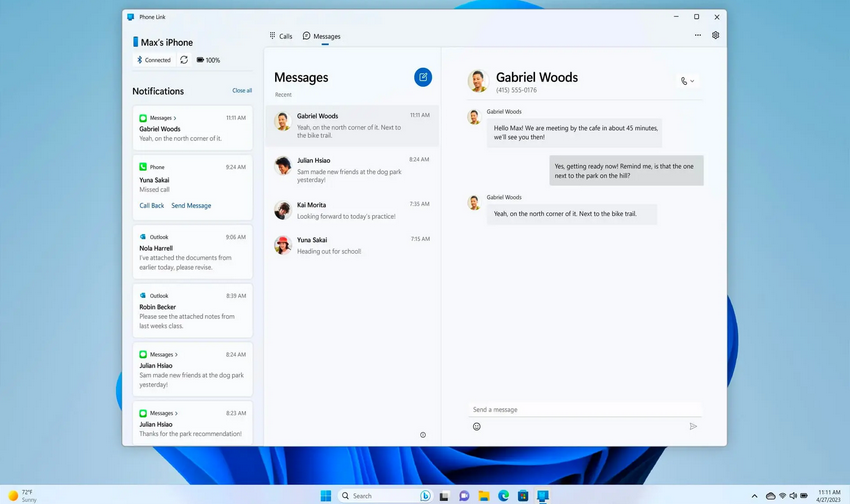
Task: Clear all notifications
Action: pyautogui.click(x=242, y=91)
